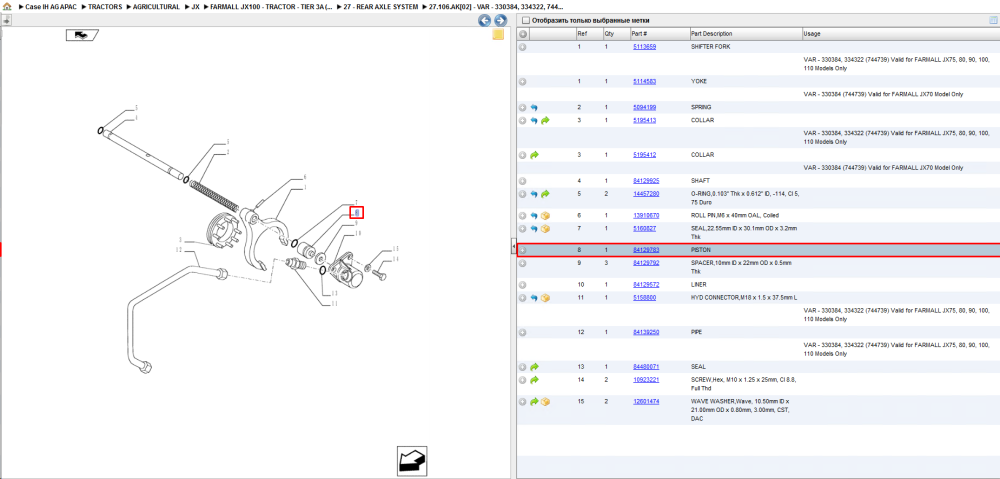Add YOKE with its plus icon
Screen dimensions: 1000x479
[x=522, y=82]
